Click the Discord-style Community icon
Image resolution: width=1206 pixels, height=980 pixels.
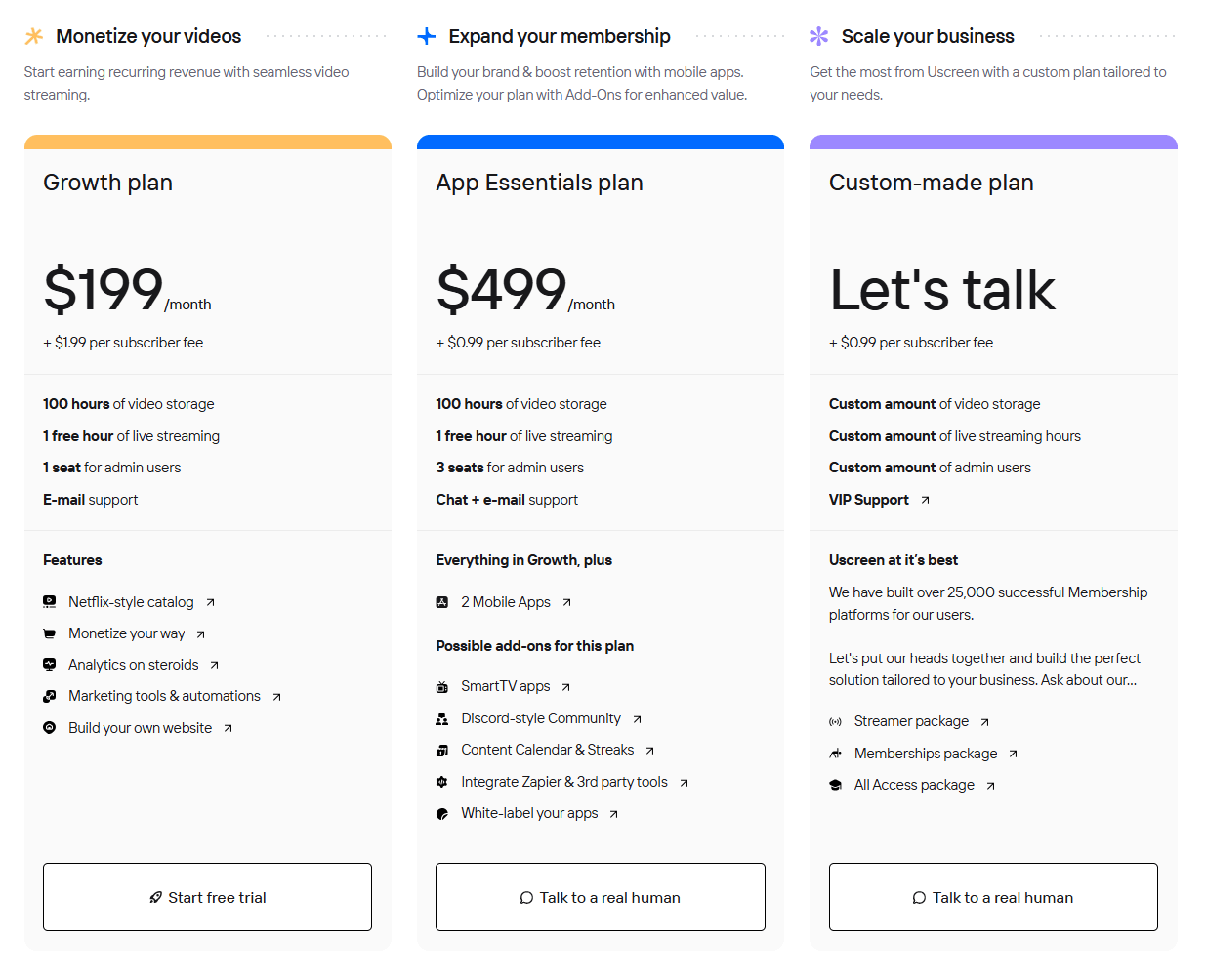pyautogui.click(x=442, y=719)
